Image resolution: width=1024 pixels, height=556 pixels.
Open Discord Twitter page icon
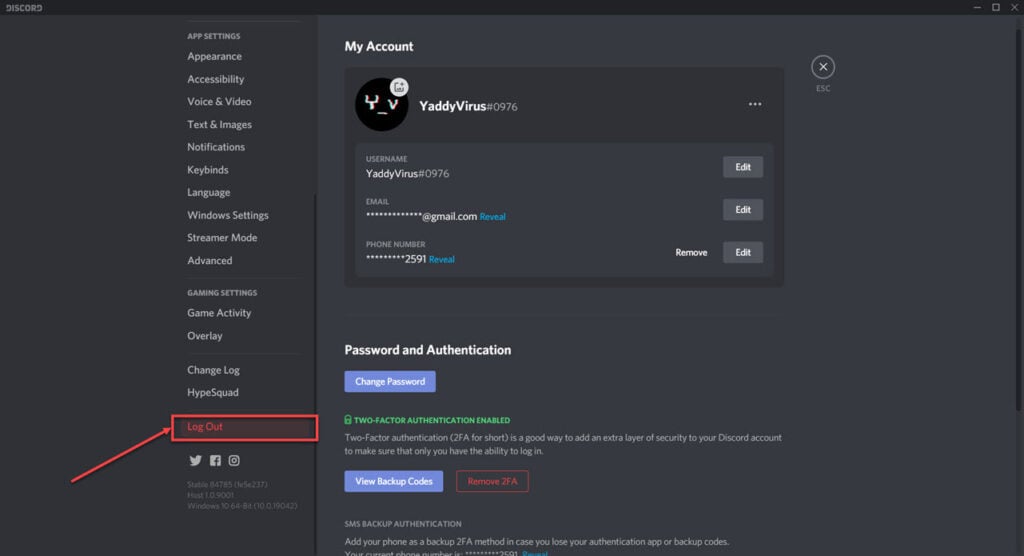[x=195, y=461]
